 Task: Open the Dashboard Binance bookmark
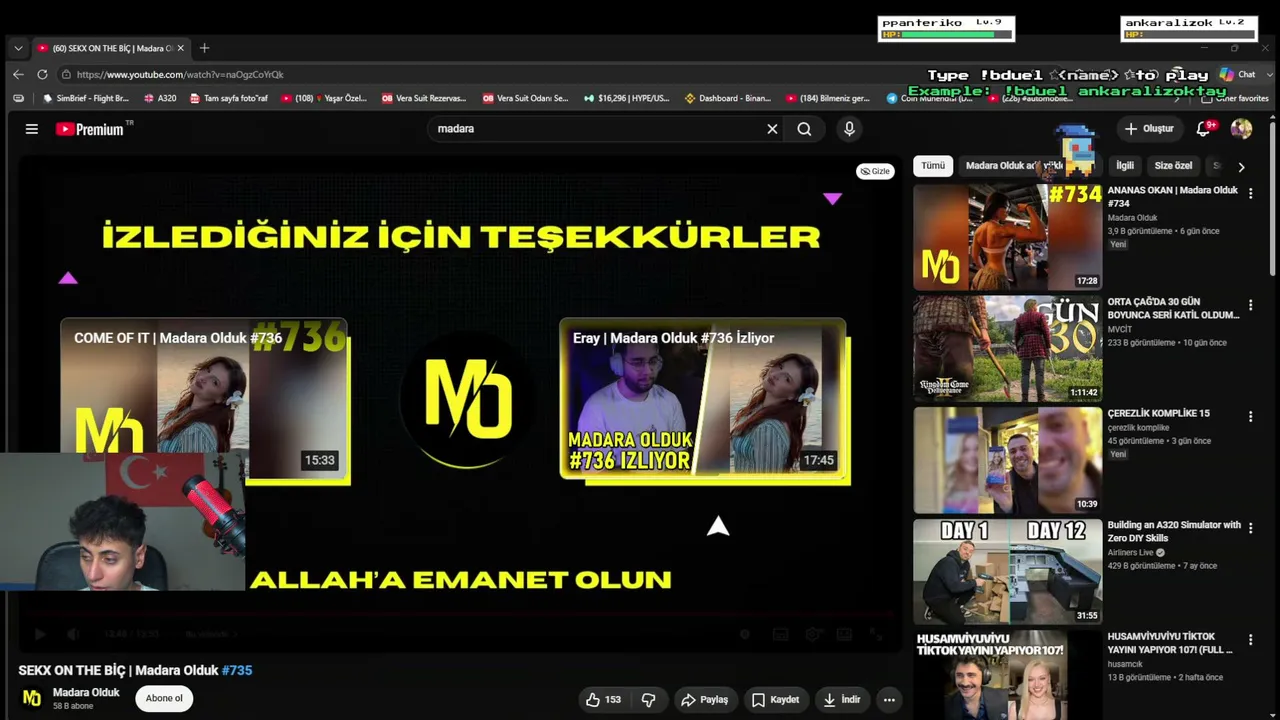tap(728, 98)
